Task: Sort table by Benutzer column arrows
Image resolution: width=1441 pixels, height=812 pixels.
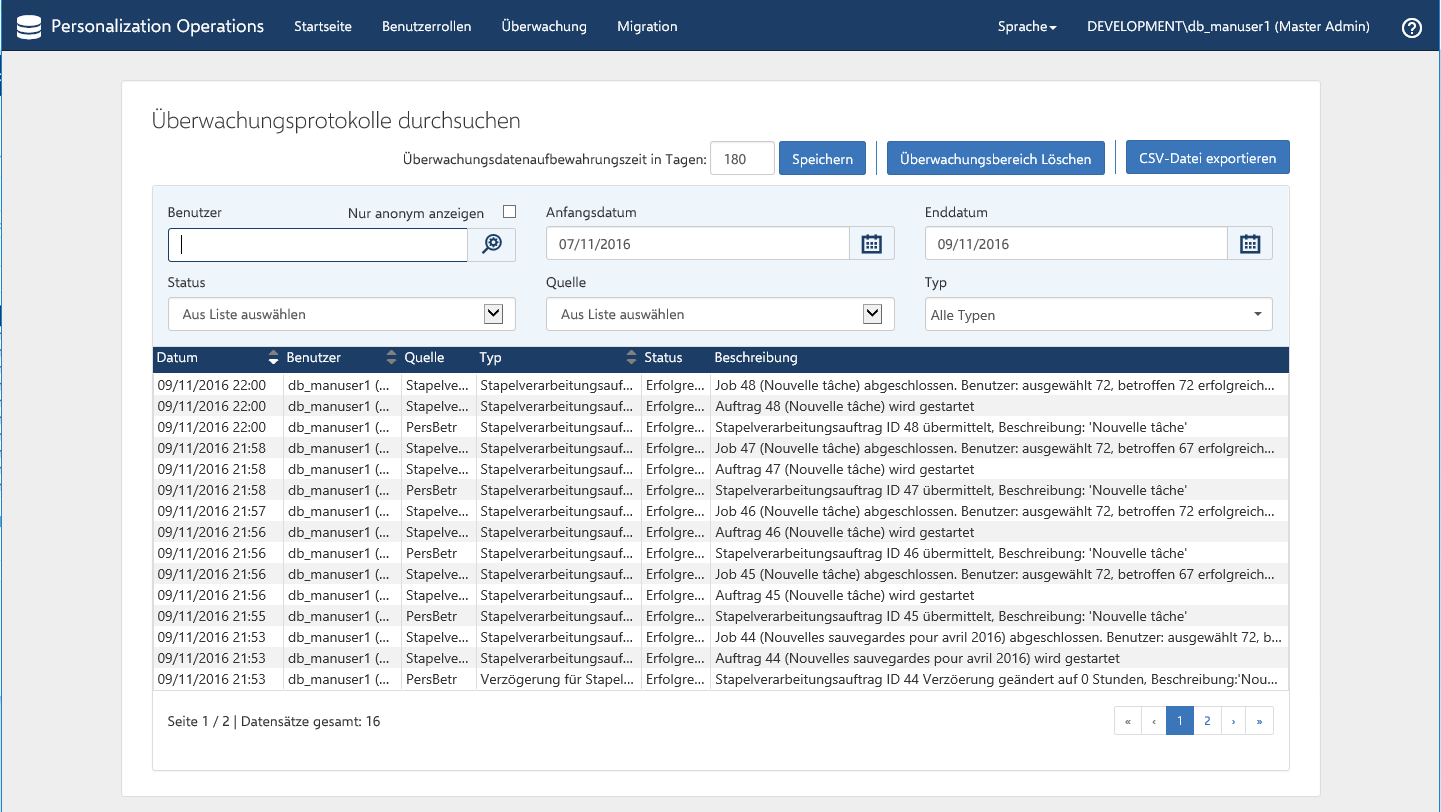Action: [x=391, y=358]
